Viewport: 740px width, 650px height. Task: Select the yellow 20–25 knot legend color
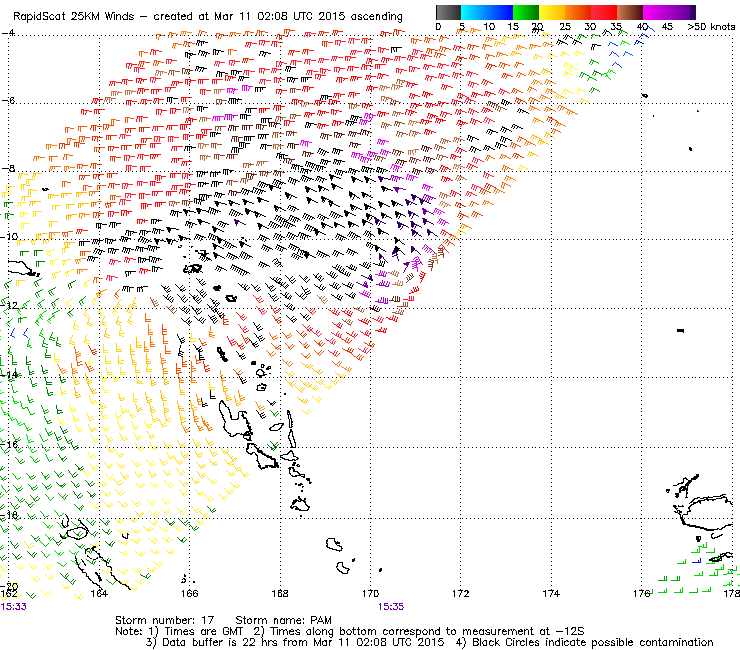click(x=552, y=12)
